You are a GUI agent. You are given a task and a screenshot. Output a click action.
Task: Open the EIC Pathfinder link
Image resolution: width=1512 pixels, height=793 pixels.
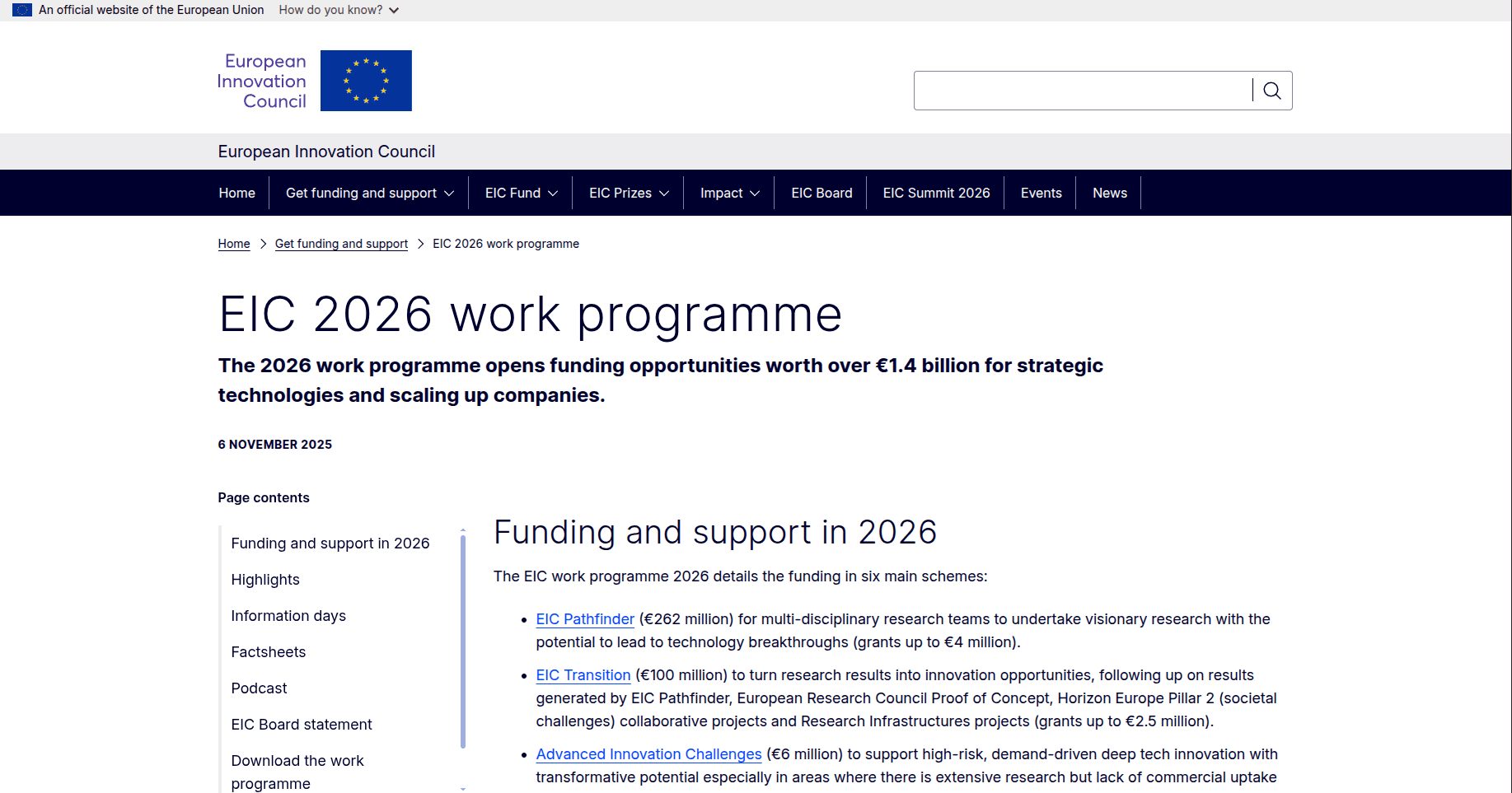pos(585,619)
